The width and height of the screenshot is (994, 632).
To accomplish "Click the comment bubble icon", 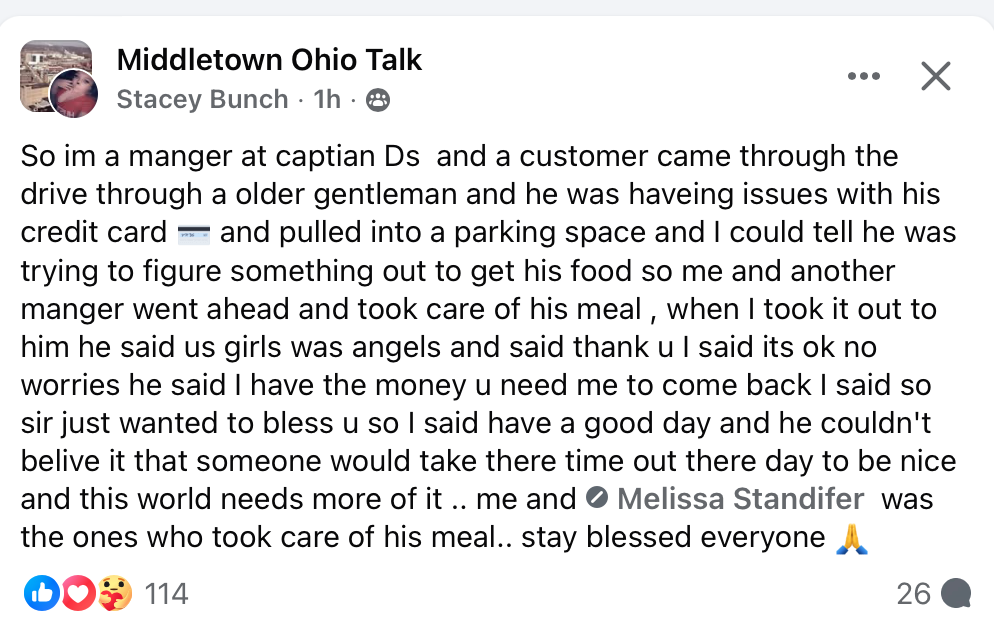I will click(956, 594).
